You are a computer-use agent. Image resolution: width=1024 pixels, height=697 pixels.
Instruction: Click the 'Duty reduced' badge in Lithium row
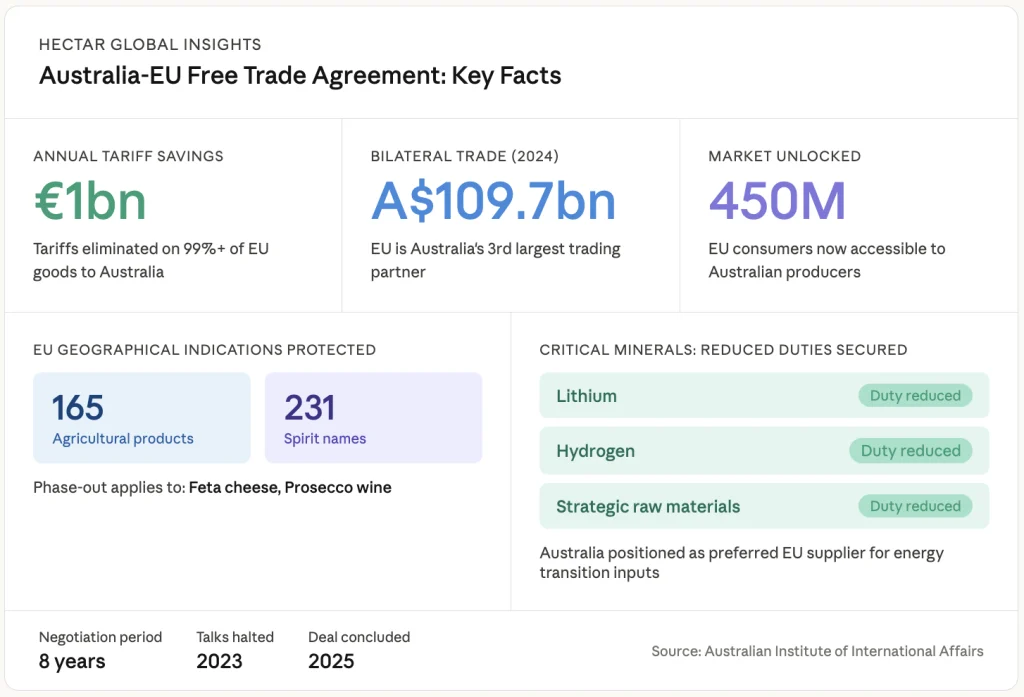pyautogui.click(x=915, y=395)
